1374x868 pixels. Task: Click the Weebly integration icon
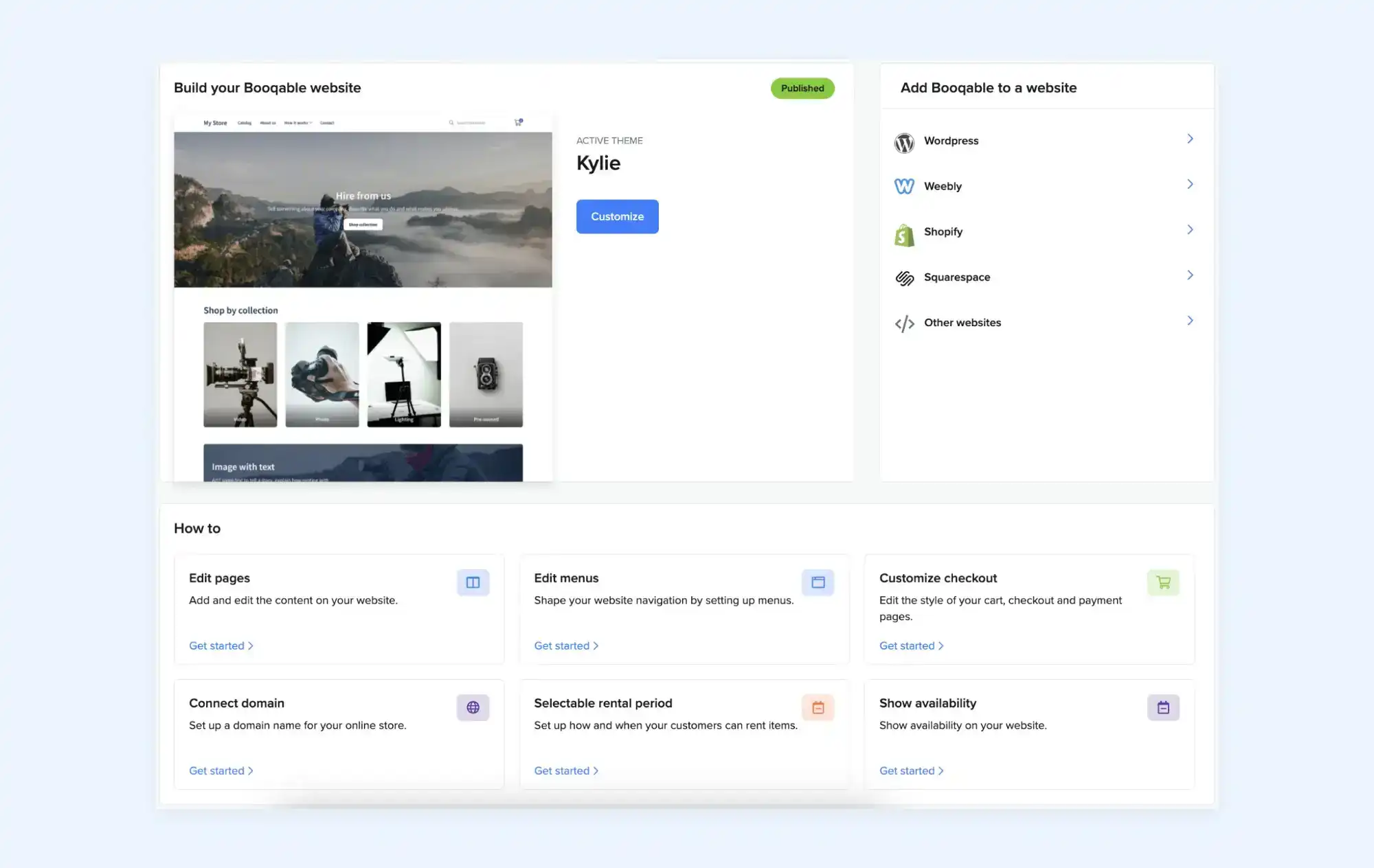[x=904, y=186]
